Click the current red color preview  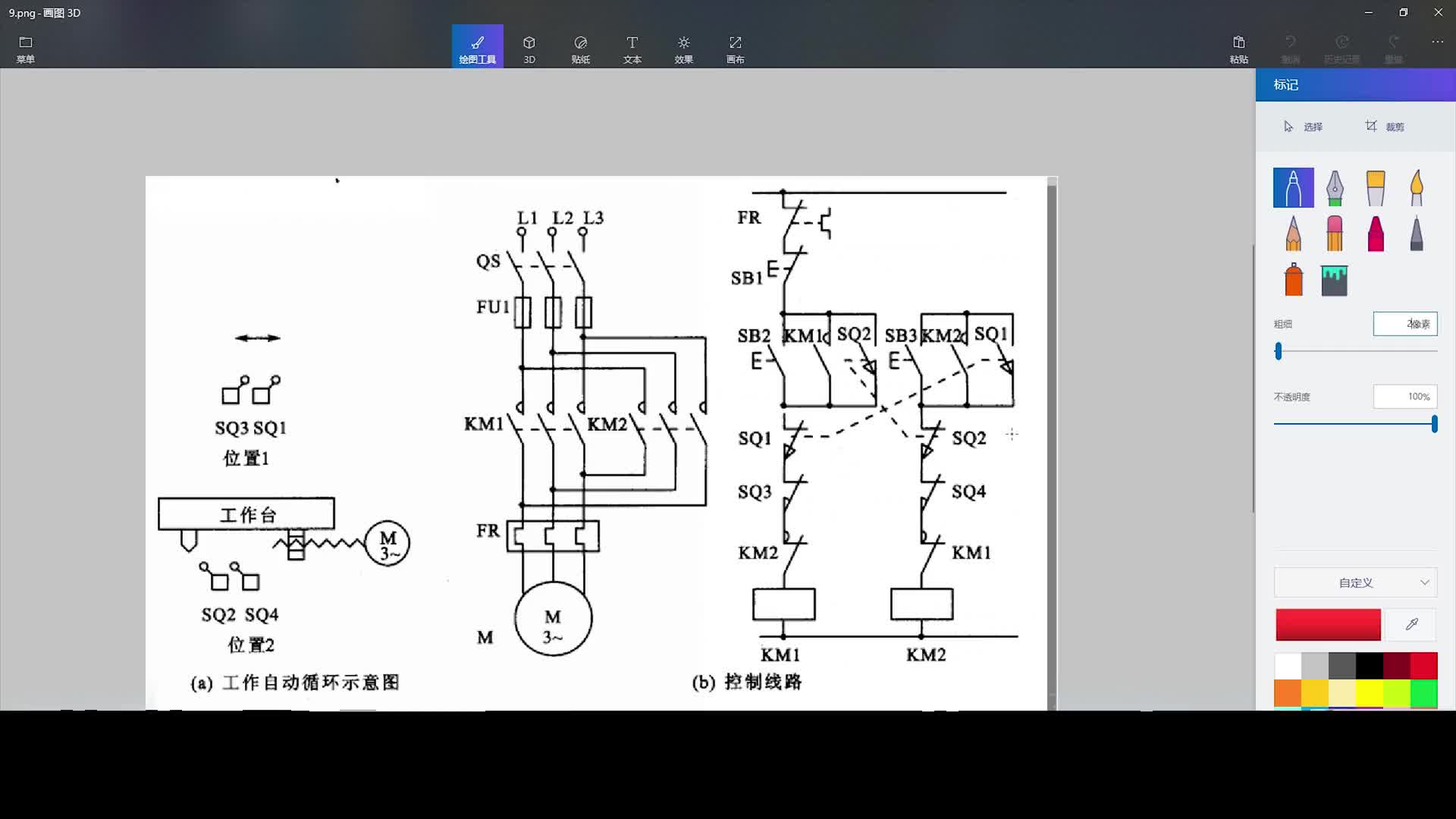click(1328, 625)
